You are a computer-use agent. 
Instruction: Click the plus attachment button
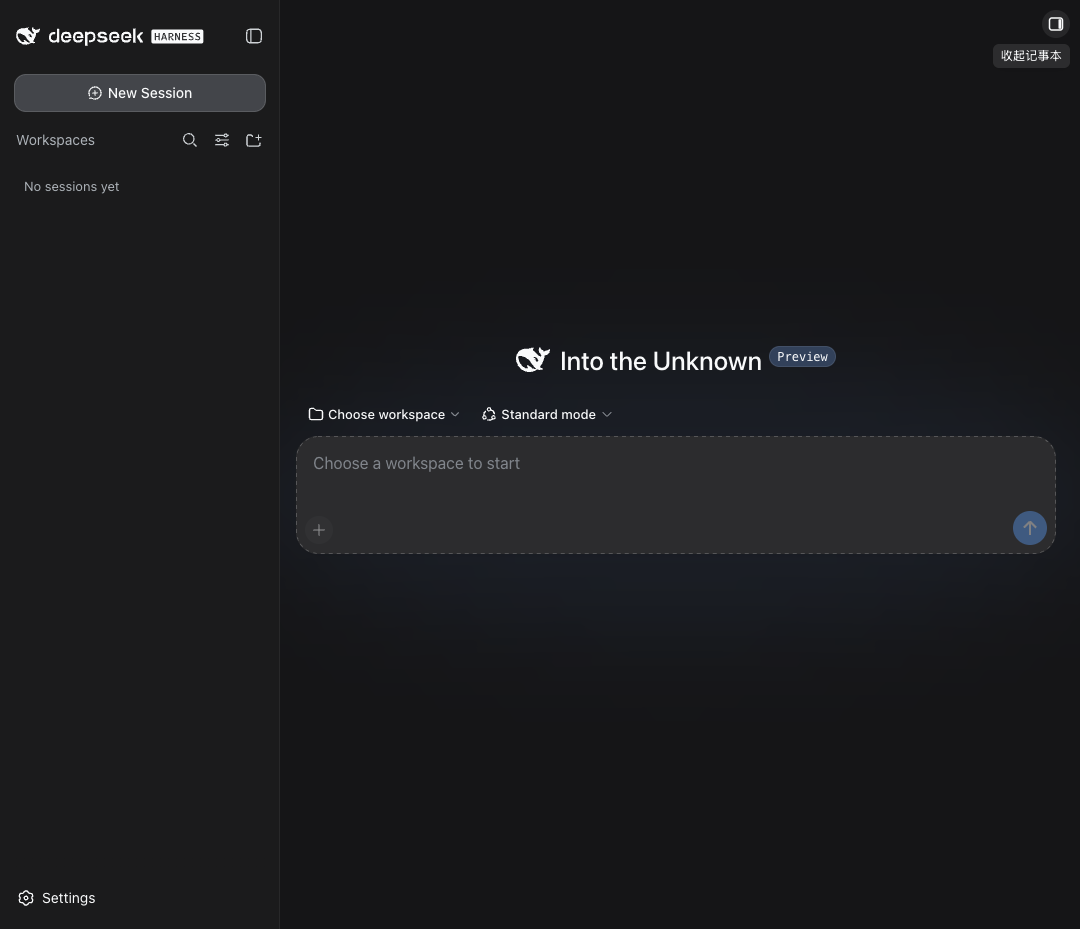pyautogui.click(x=319, y=530)
